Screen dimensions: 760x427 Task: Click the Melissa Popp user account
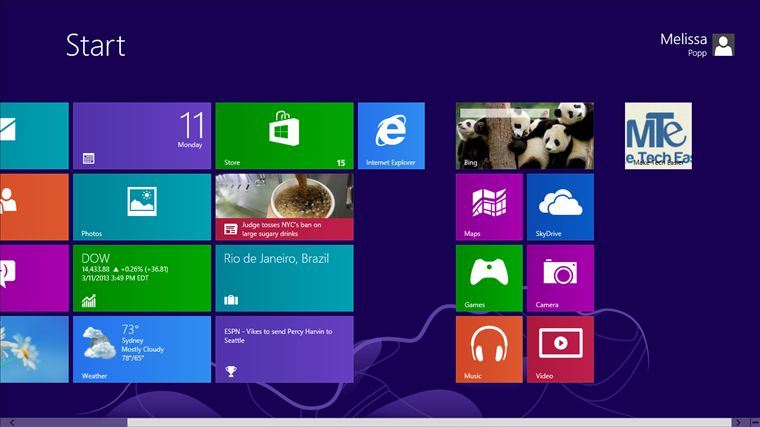(x=684, y=44)
